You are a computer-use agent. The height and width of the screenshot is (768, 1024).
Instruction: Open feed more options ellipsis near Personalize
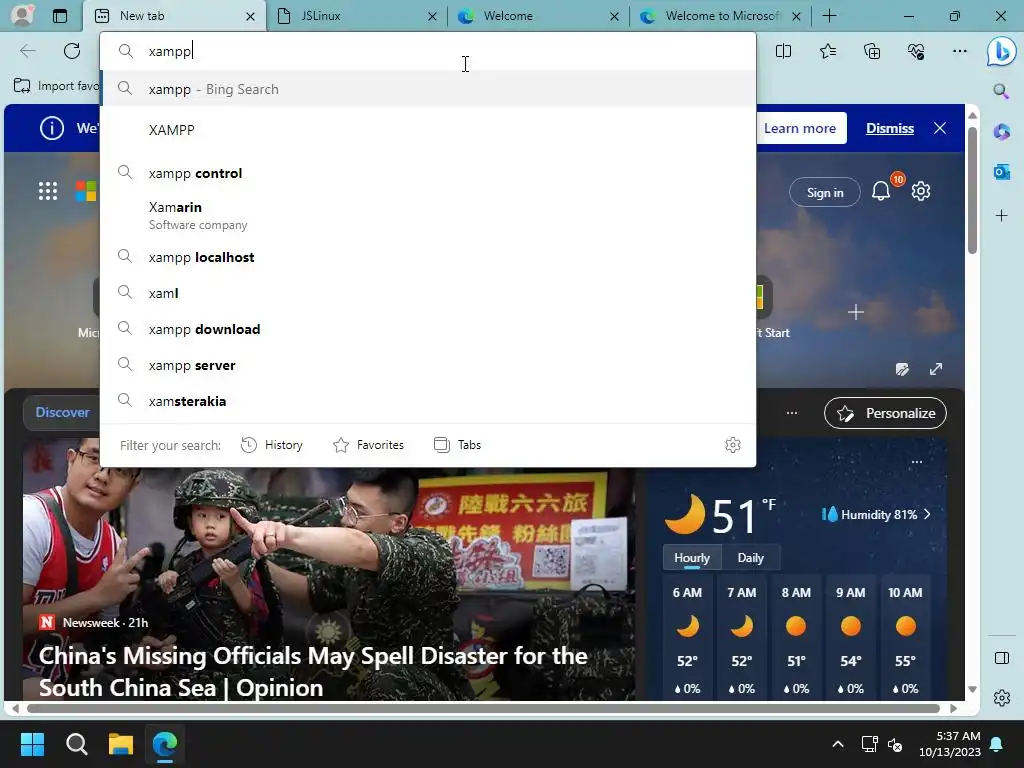tap(792, 413)
